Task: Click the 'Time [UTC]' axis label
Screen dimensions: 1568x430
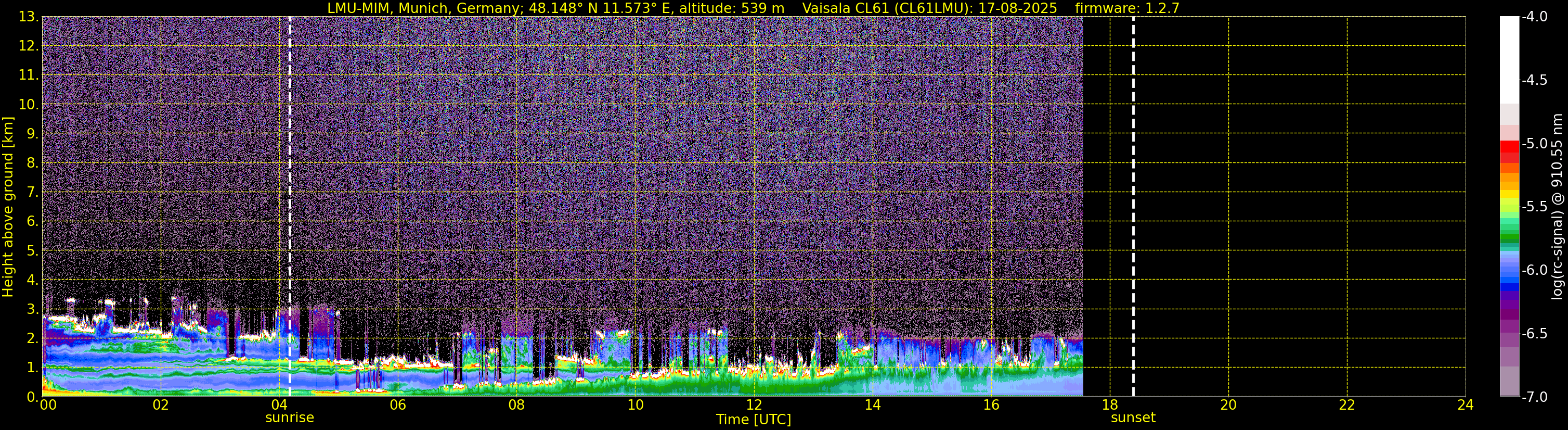Action: coord(754,420)
